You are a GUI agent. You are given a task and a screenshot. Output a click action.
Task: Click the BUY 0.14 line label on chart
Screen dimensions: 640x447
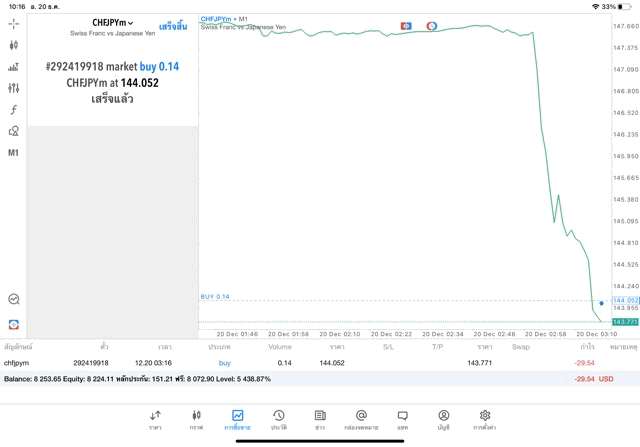[215, 296]
